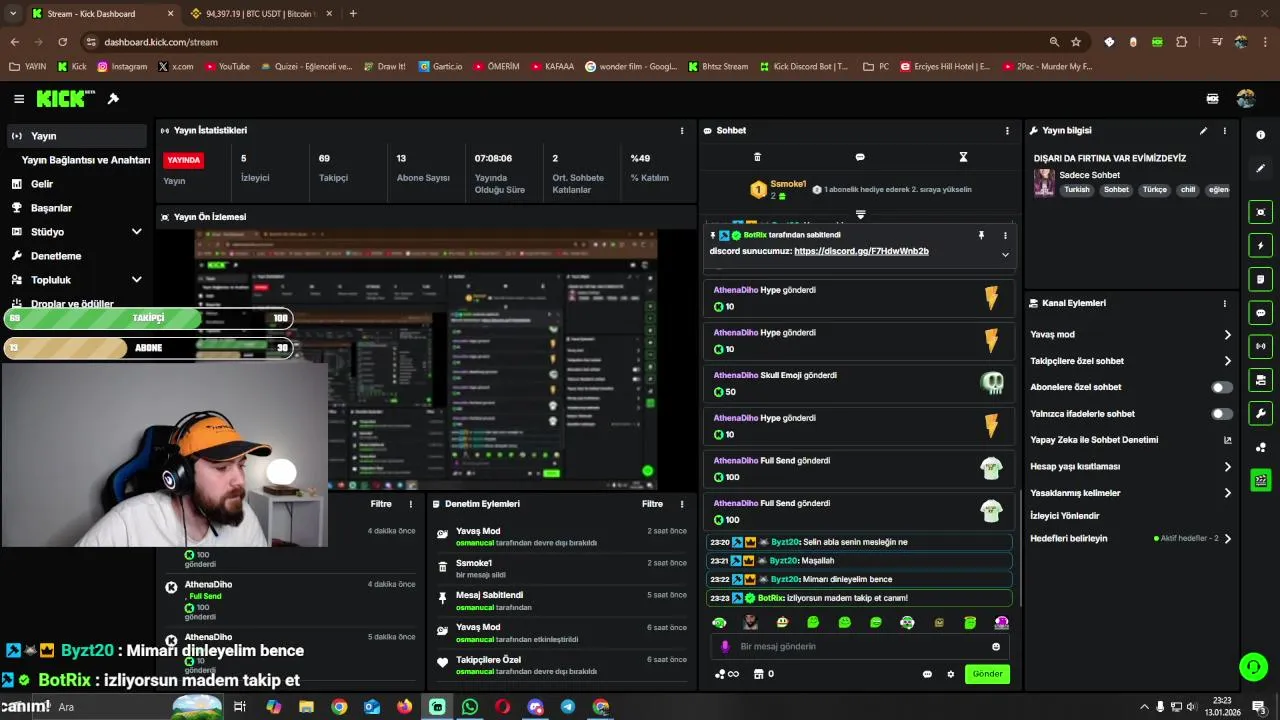Expand the Topluluk sidebar section
This screenshot has height=720, width=1280.
point(137,280)
